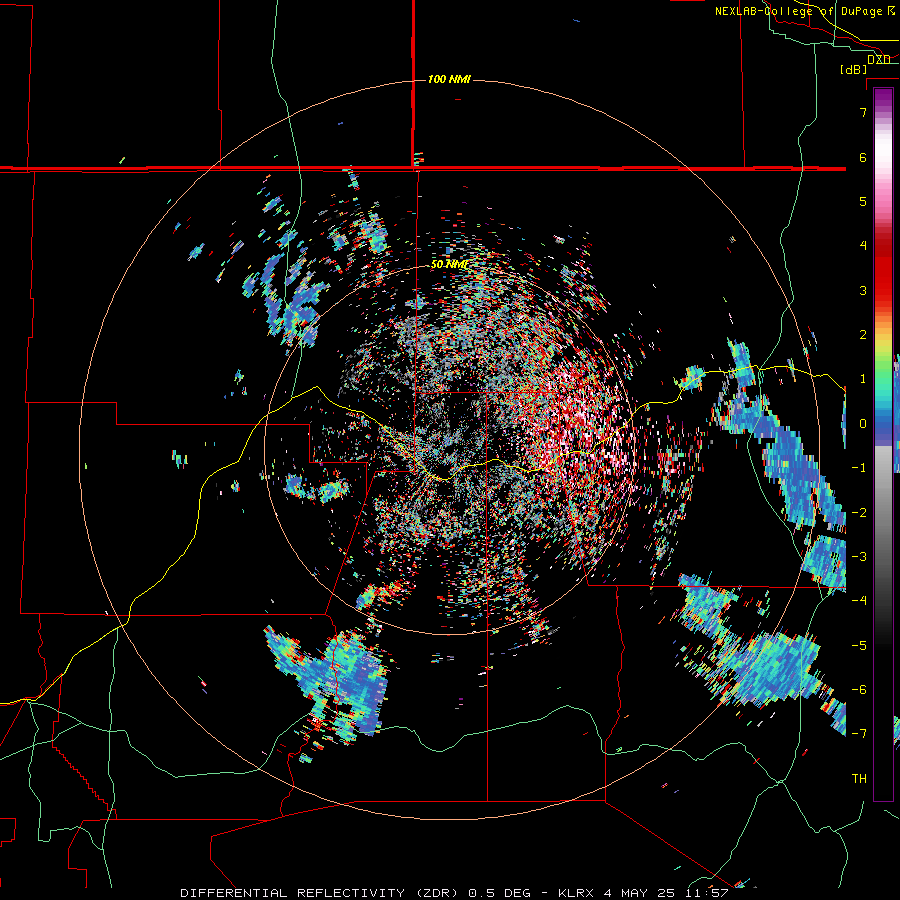The height and width of the screenshot is (900, 900).
Task: Click the "2" value on color scale
Action: click(863, 335)
